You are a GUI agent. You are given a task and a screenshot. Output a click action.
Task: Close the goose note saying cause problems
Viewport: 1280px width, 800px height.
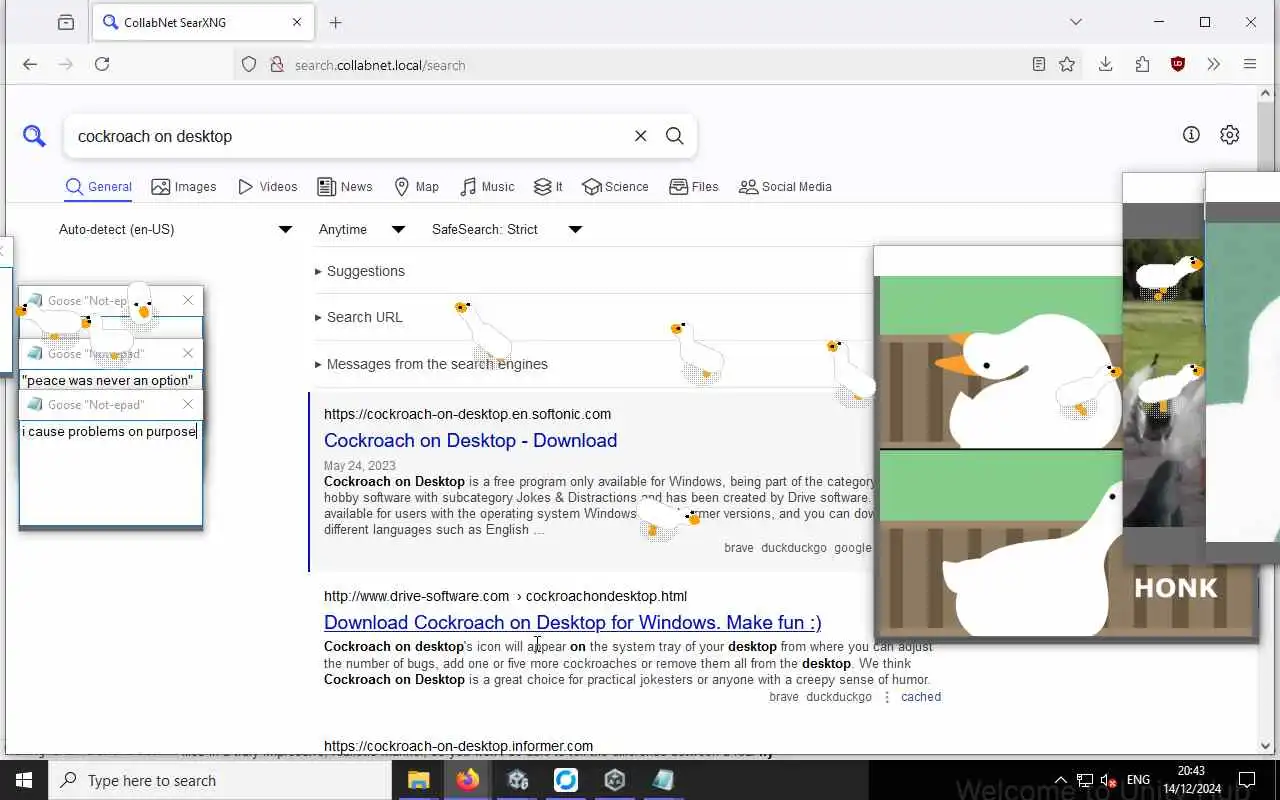(188, 404)
